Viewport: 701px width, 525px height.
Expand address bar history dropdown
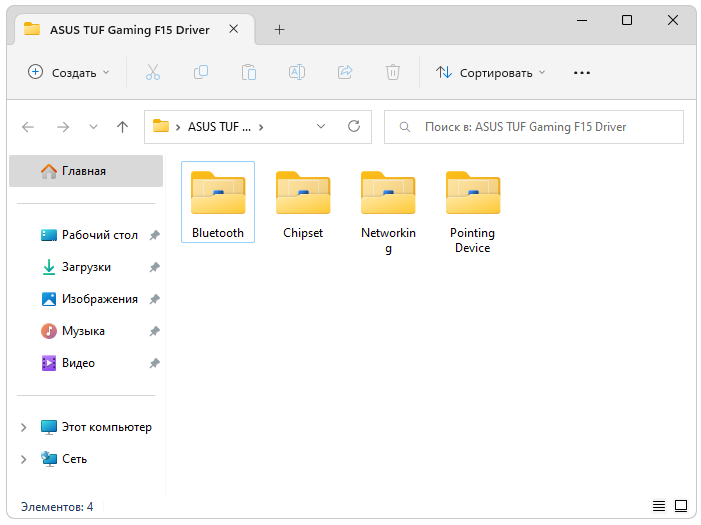coord(321,127)
